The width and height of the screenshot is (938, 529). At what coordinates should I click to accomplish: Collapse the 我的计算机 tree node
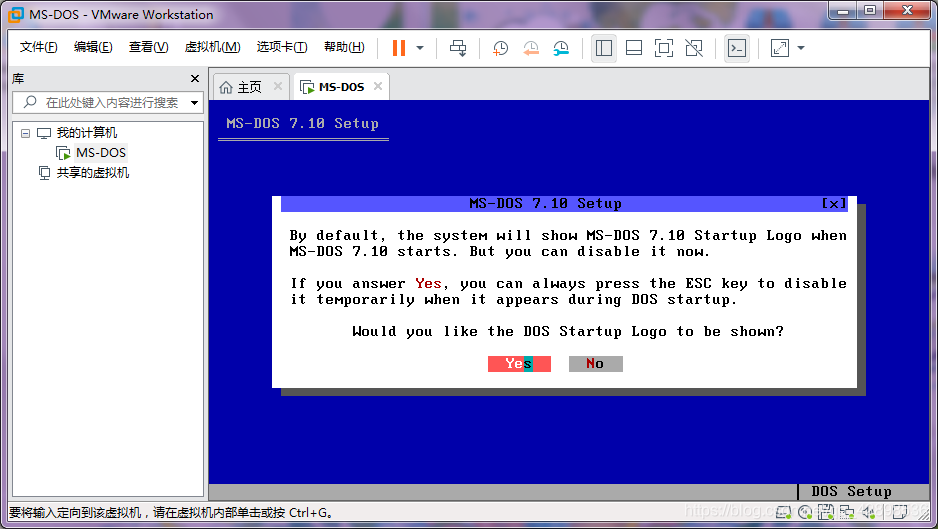[x=25, y=133]
